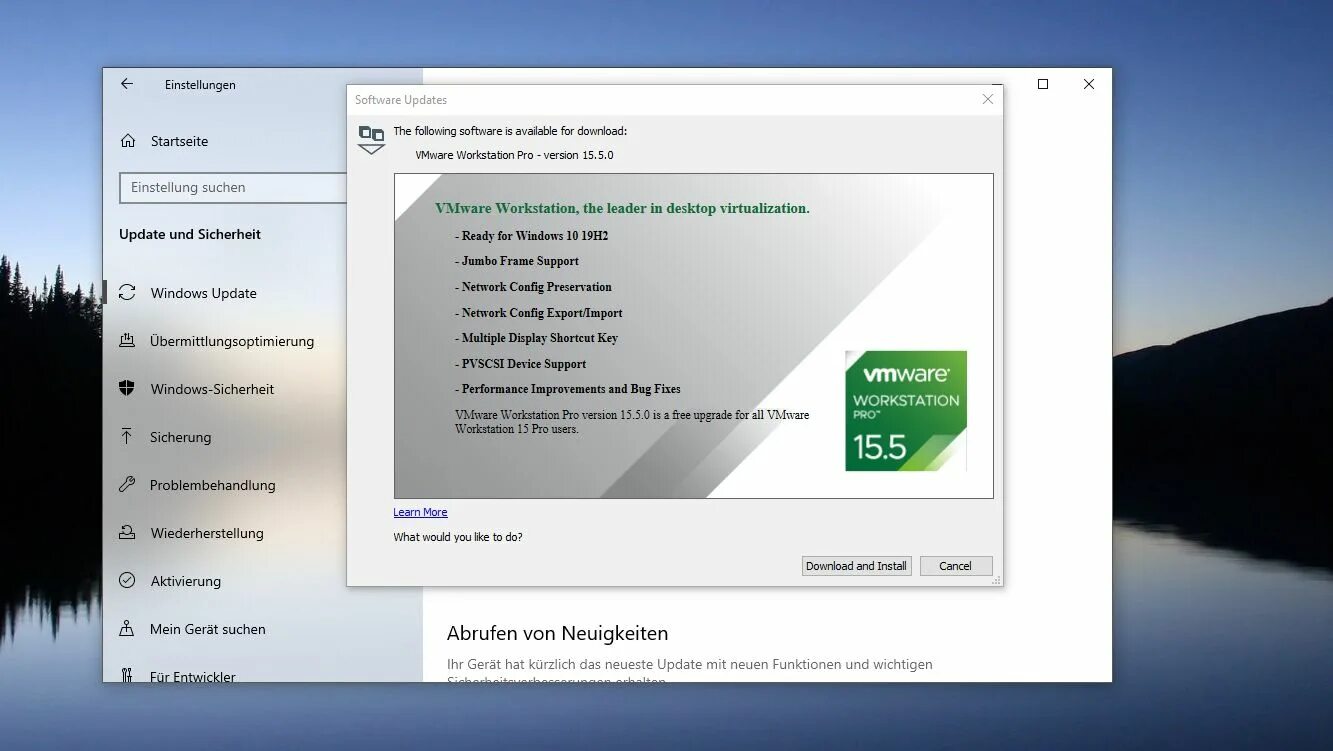Click the Mein Gerät suchen person icon

point(127,628)
